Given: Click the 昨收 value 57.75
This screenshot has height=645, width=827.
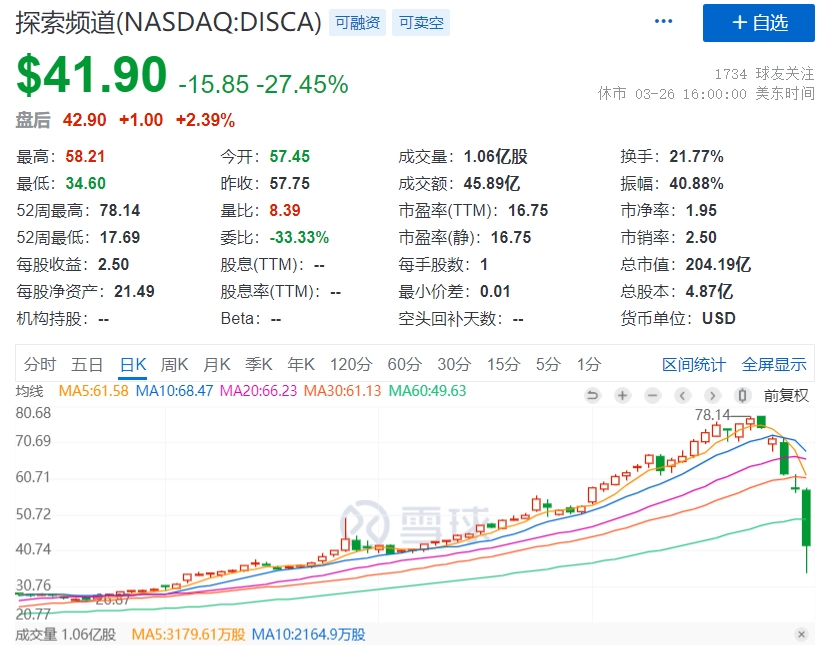Looking at the screenshot, I should [x=290, y=184].
